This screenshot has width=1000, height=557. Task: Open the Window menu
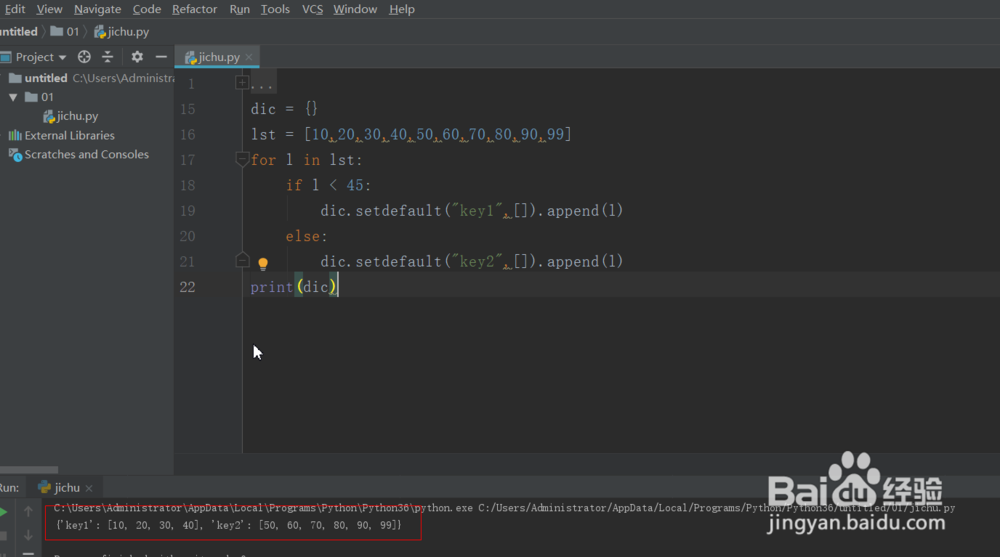click(355, 9)
